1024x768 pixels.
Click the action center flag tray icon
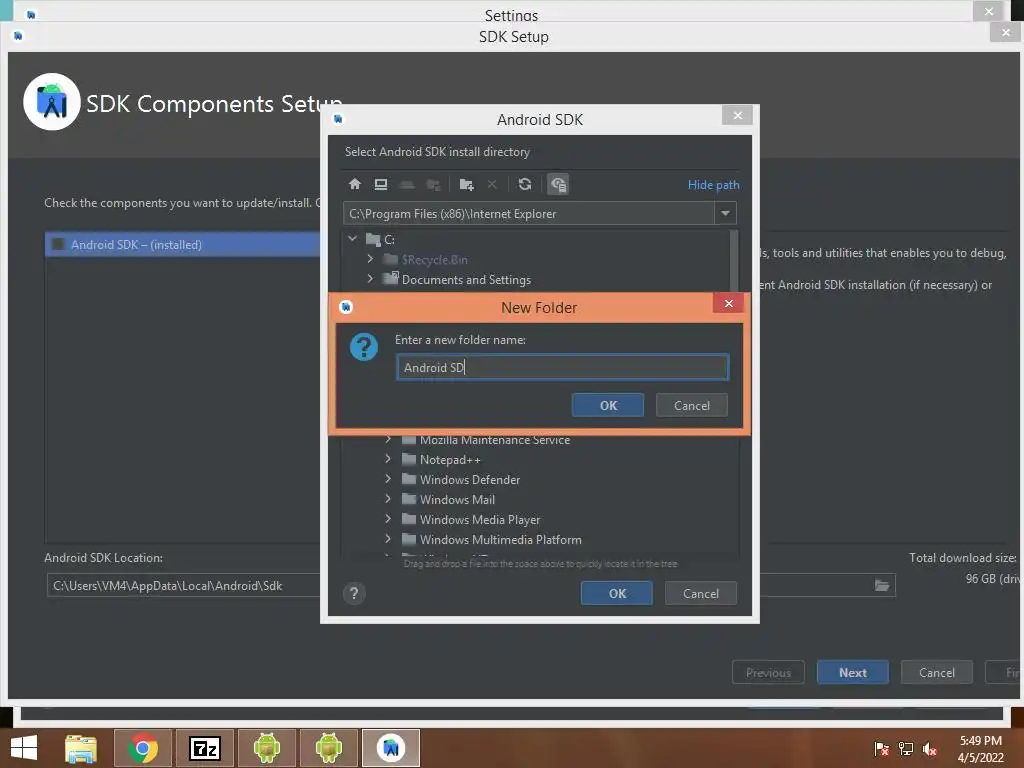point(881,749)
